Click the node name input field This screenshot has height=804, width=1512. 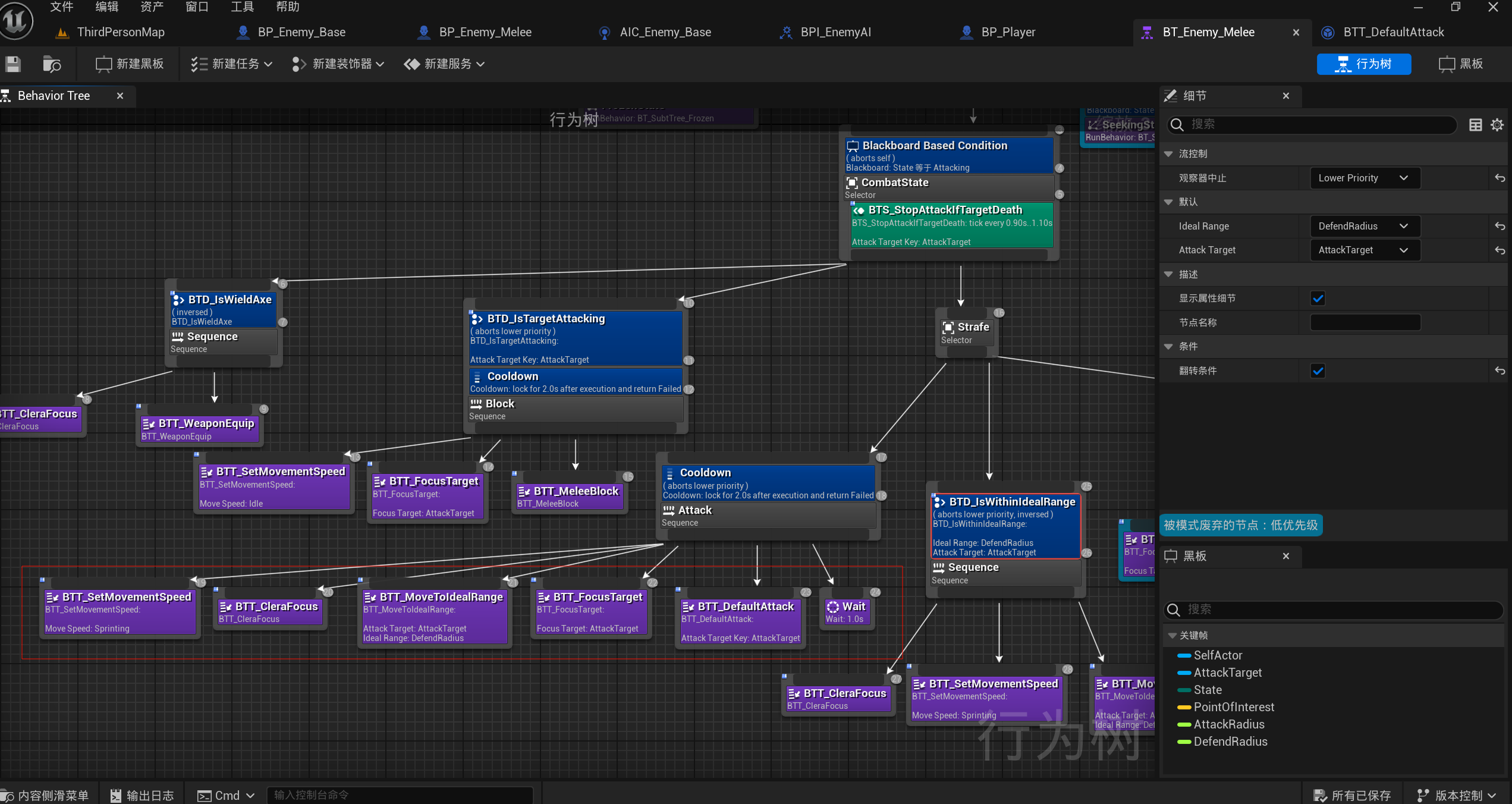click(x=1365, y=322)
